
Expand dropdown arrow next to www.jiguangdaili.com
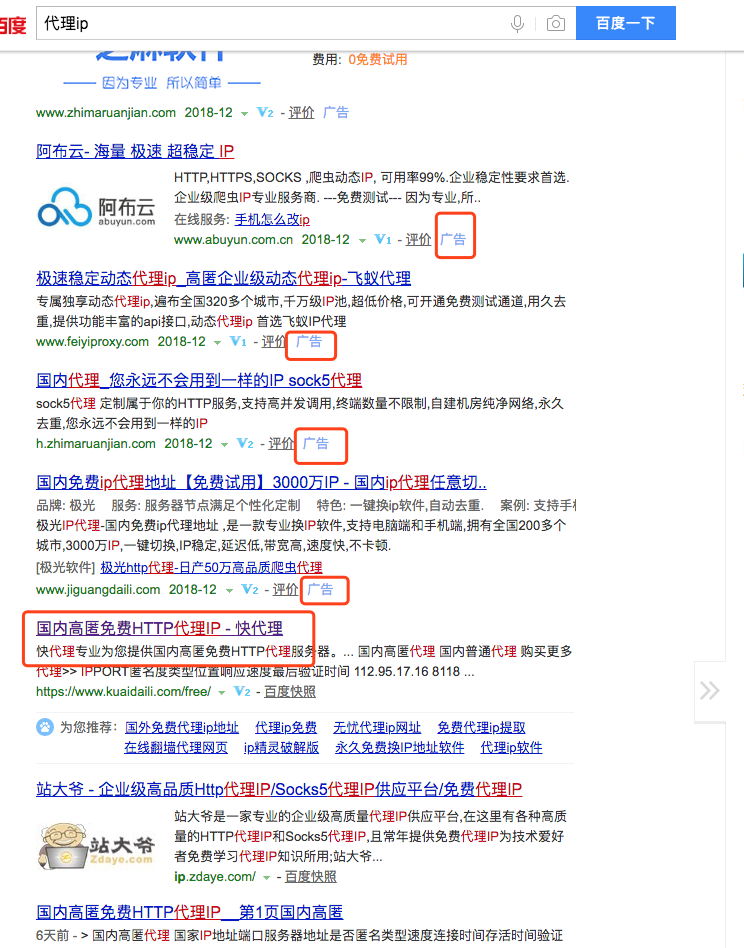(229, 591)
